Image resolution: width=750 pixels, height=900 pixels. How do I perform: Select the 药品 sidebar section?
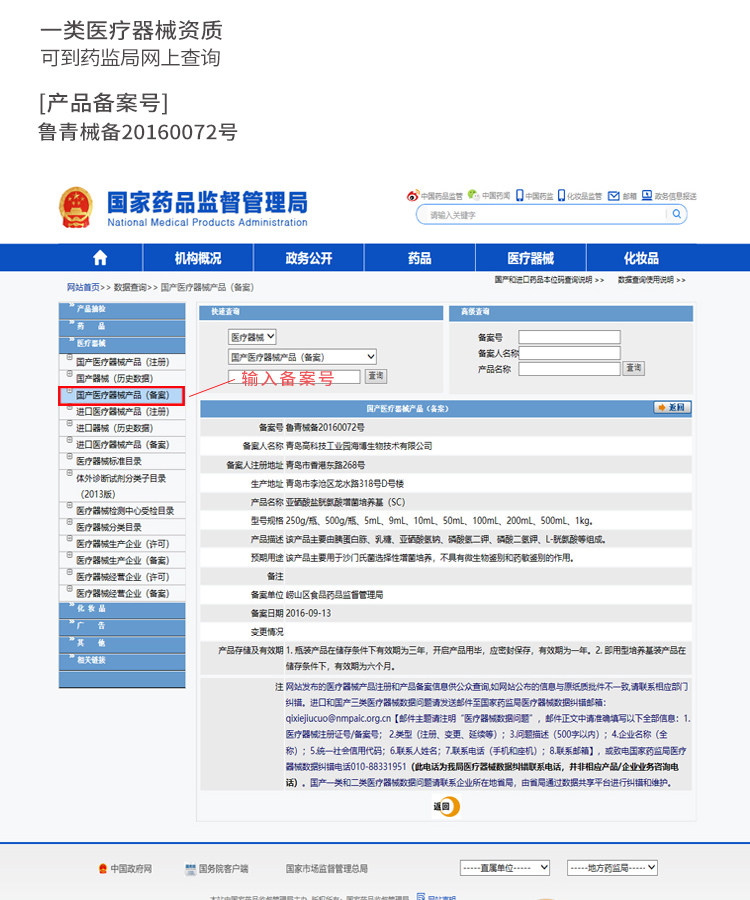coord(122,328)
